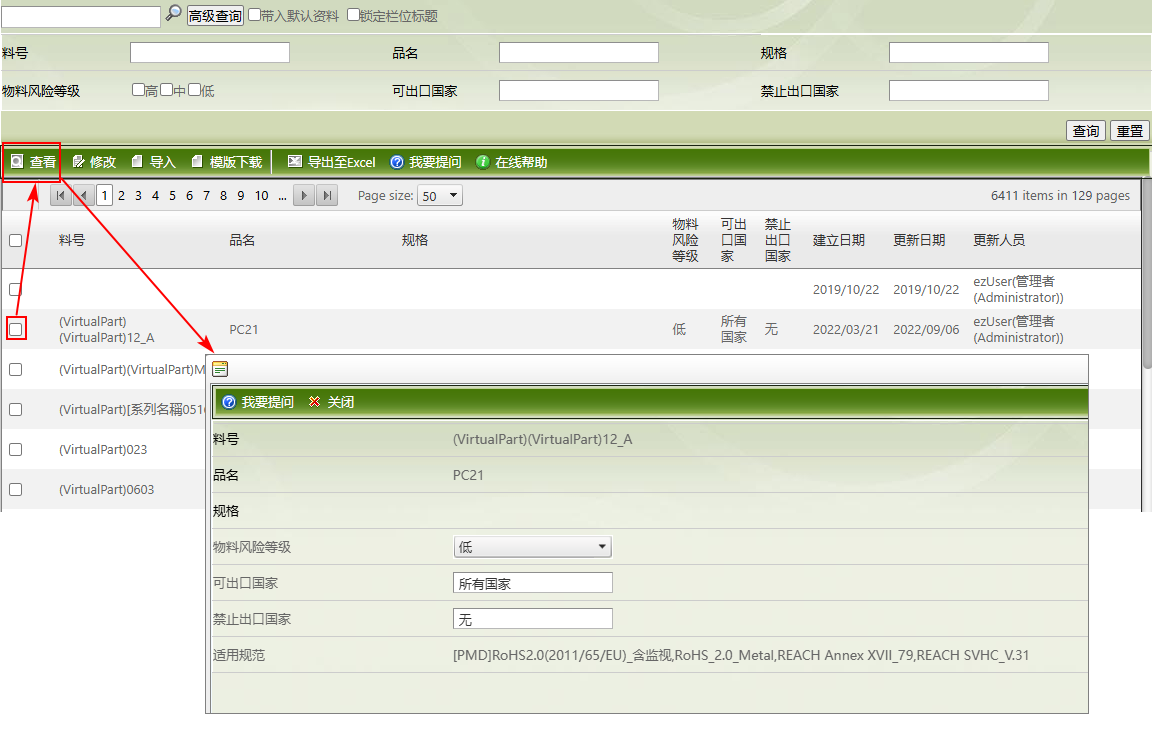The image size is (1153, 733).
Task: Select page 5 in pager
Action: [172, 196]
